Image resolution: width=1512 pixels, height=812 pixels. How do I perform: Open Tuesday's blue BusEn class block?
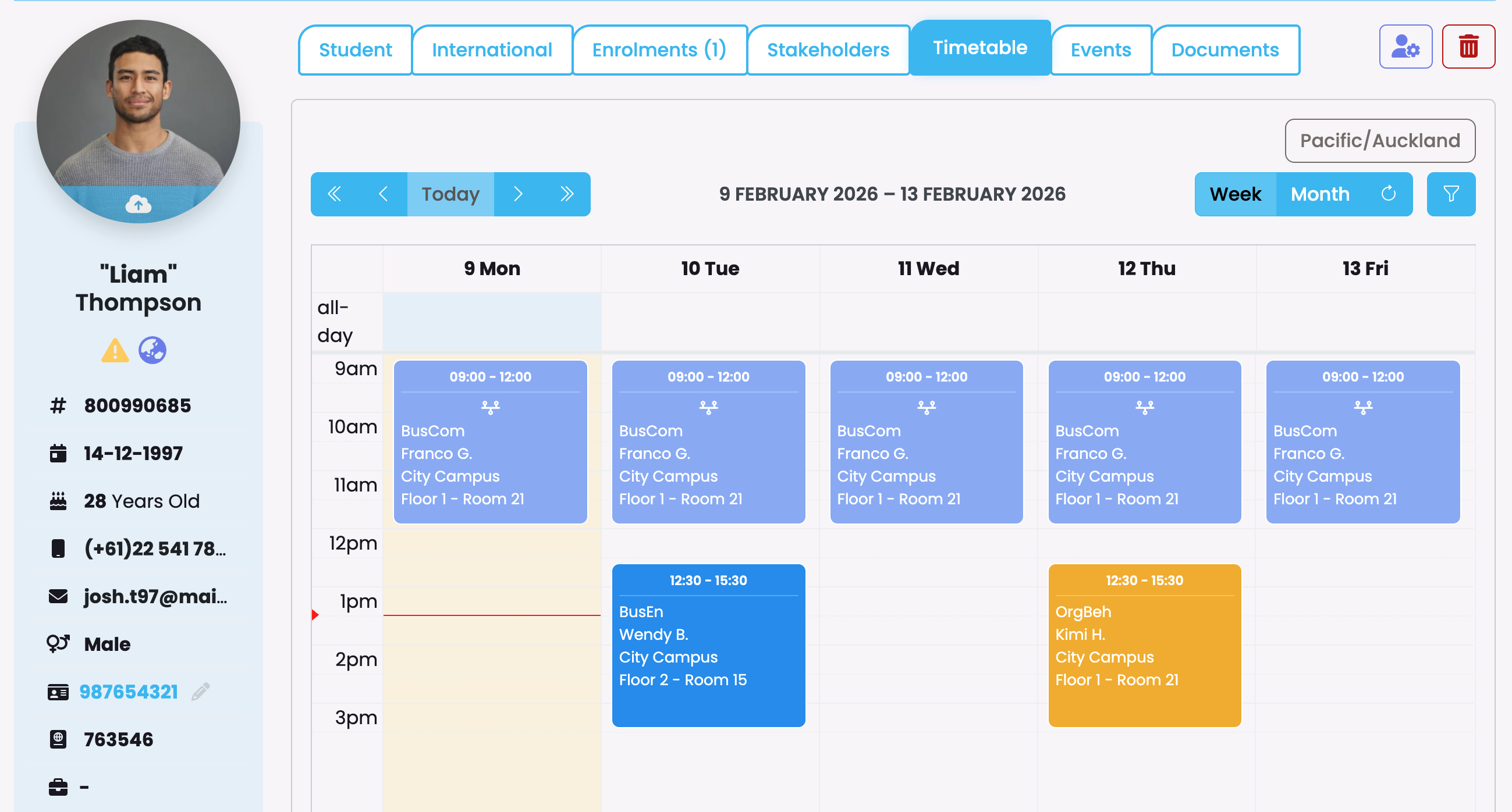[708, 646]
